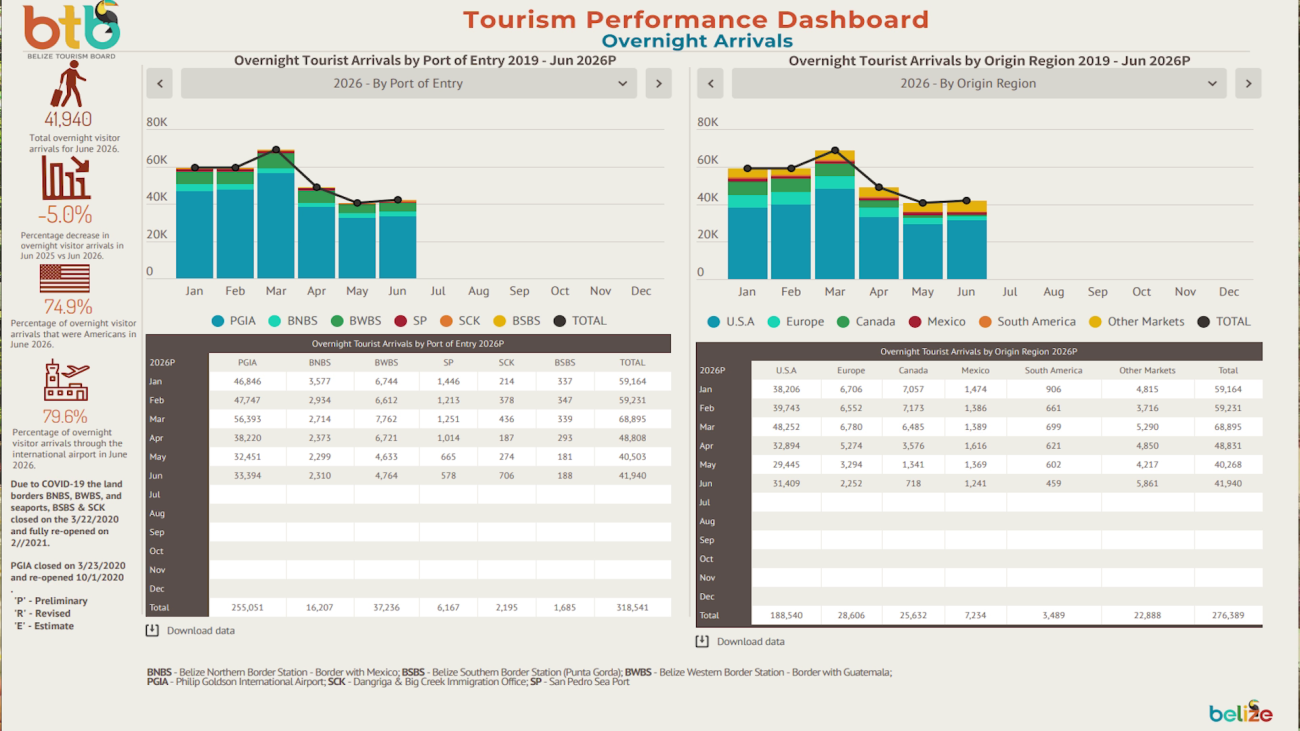Toggle BNBS legend series
The height and width of the screenshot is (731, 1300).
click(292, 321)
